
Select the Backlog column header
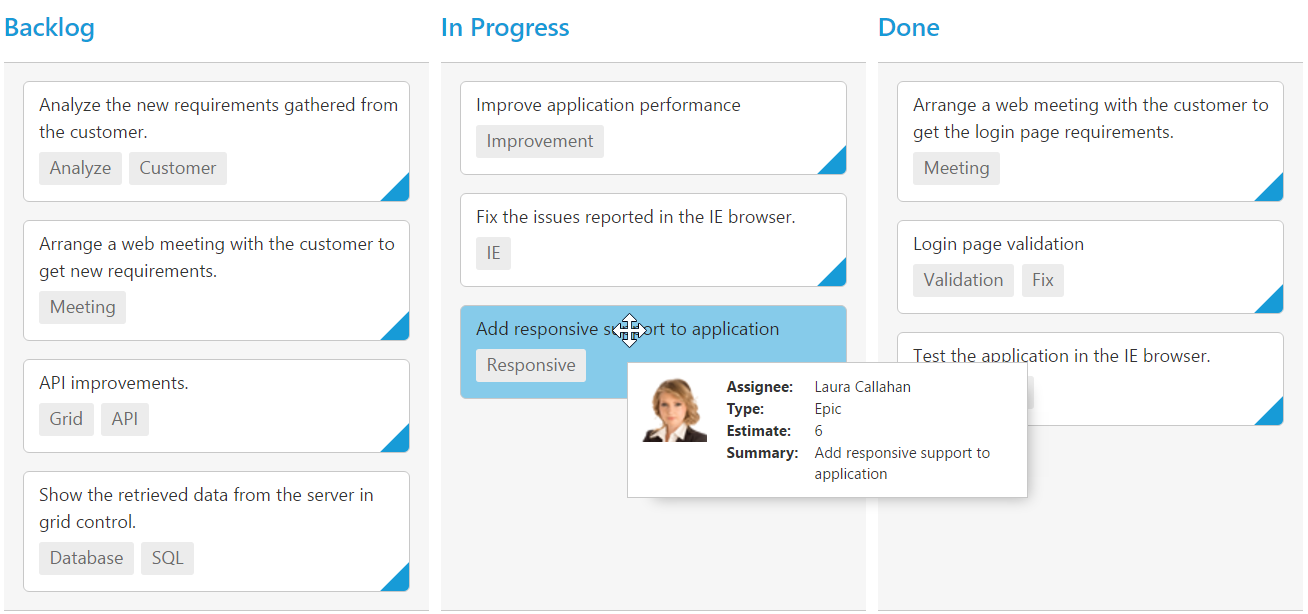[x=49, y=28]
